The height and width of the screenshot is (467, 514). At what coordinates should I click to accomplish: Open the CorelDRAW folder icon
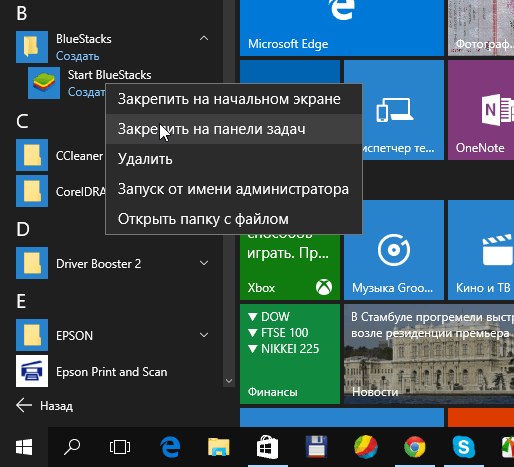click(x=32, y=191)
